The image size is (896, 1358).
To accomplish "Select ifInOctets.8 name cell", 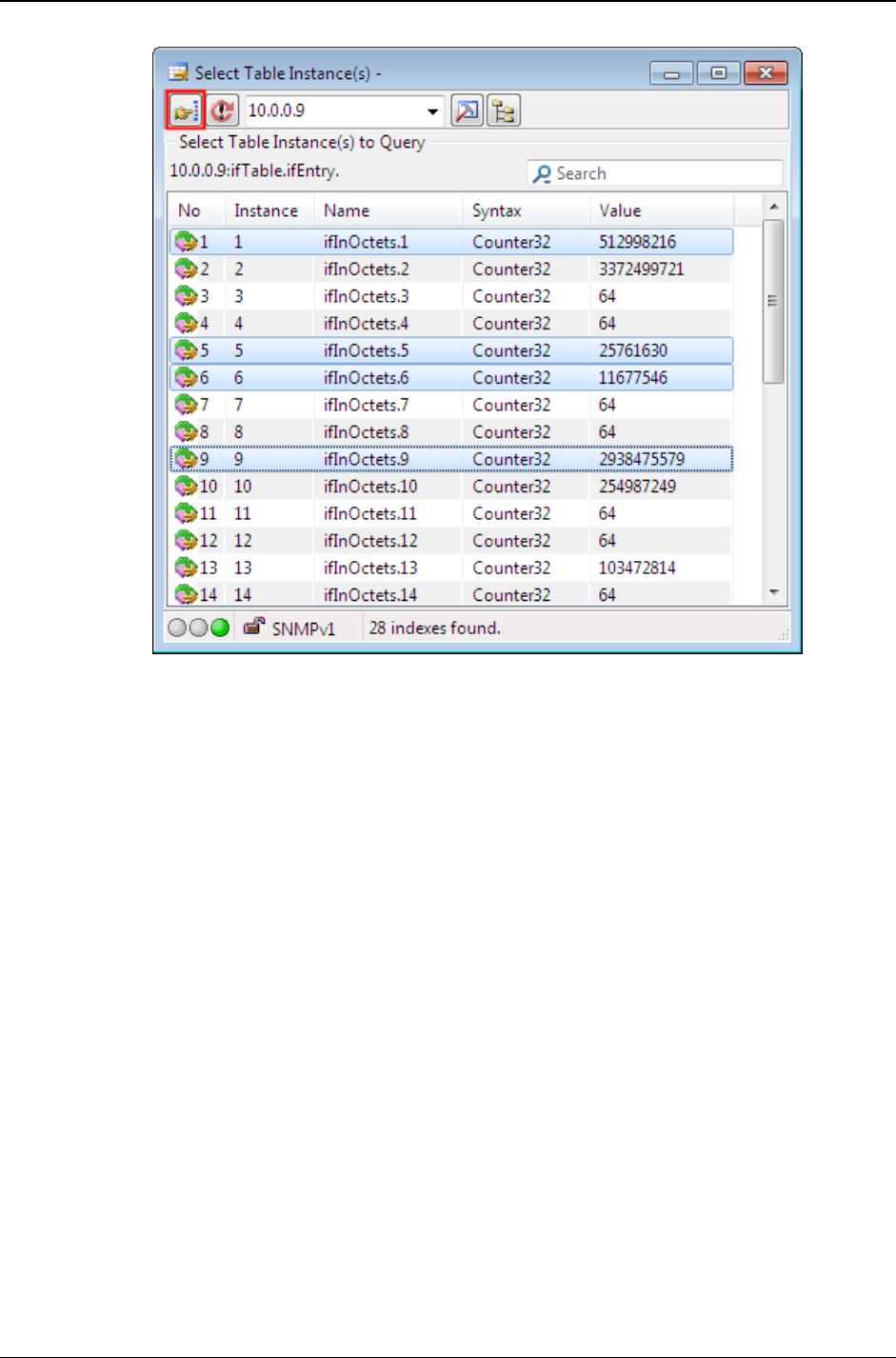I will click(x=366, y=432).
